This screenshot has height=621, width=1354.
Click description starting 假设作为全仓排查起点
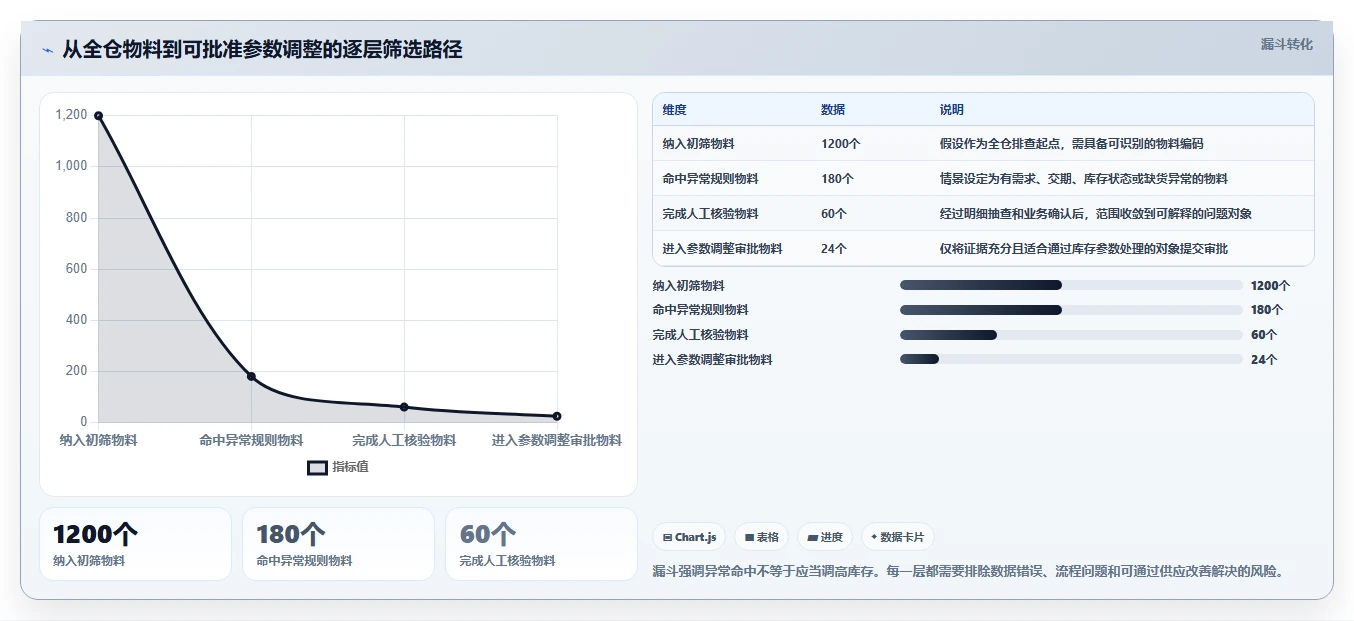coord(1071,144)
